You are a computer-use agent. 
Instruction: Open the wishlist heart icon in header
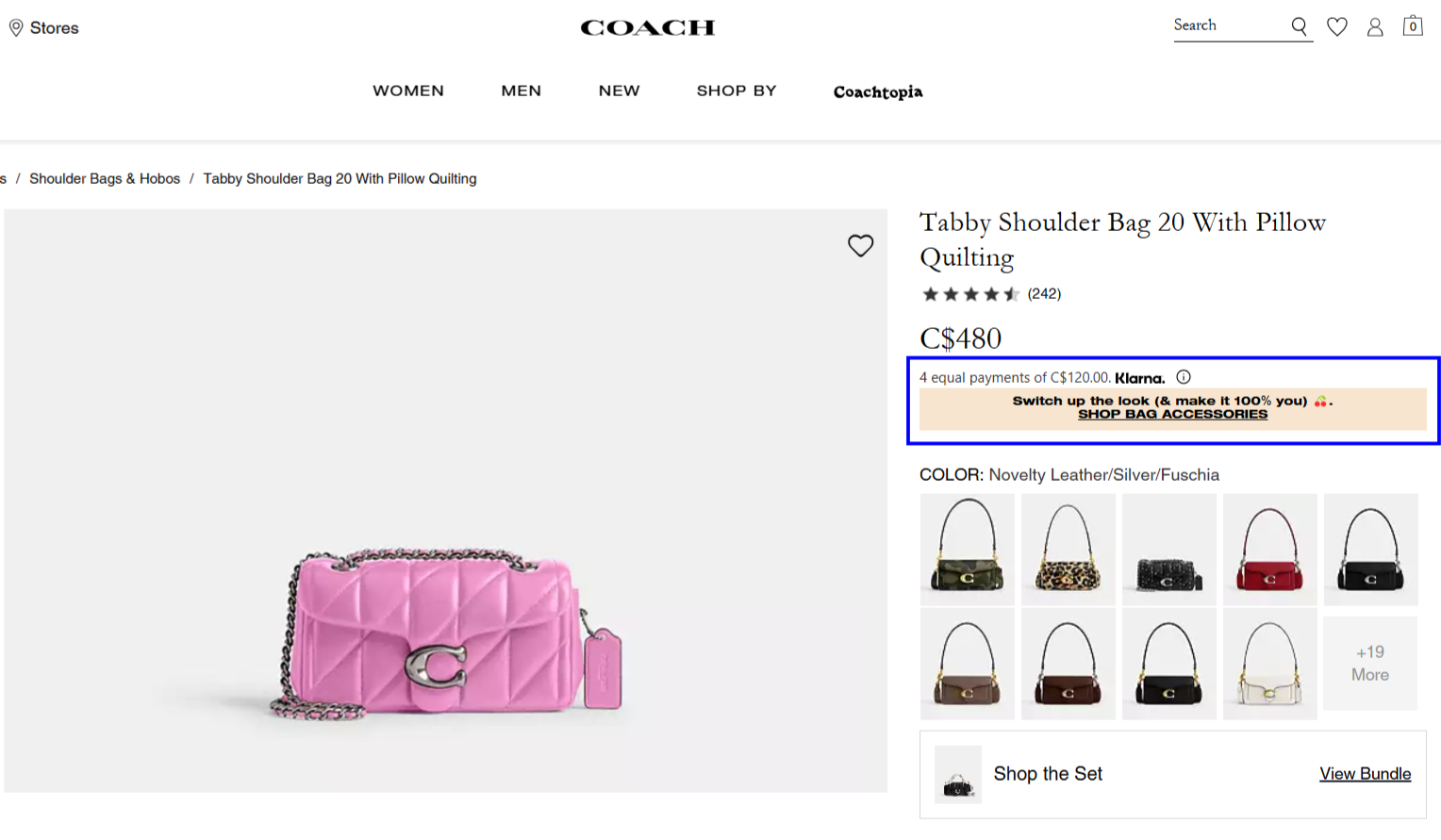tap(1337, 26)
